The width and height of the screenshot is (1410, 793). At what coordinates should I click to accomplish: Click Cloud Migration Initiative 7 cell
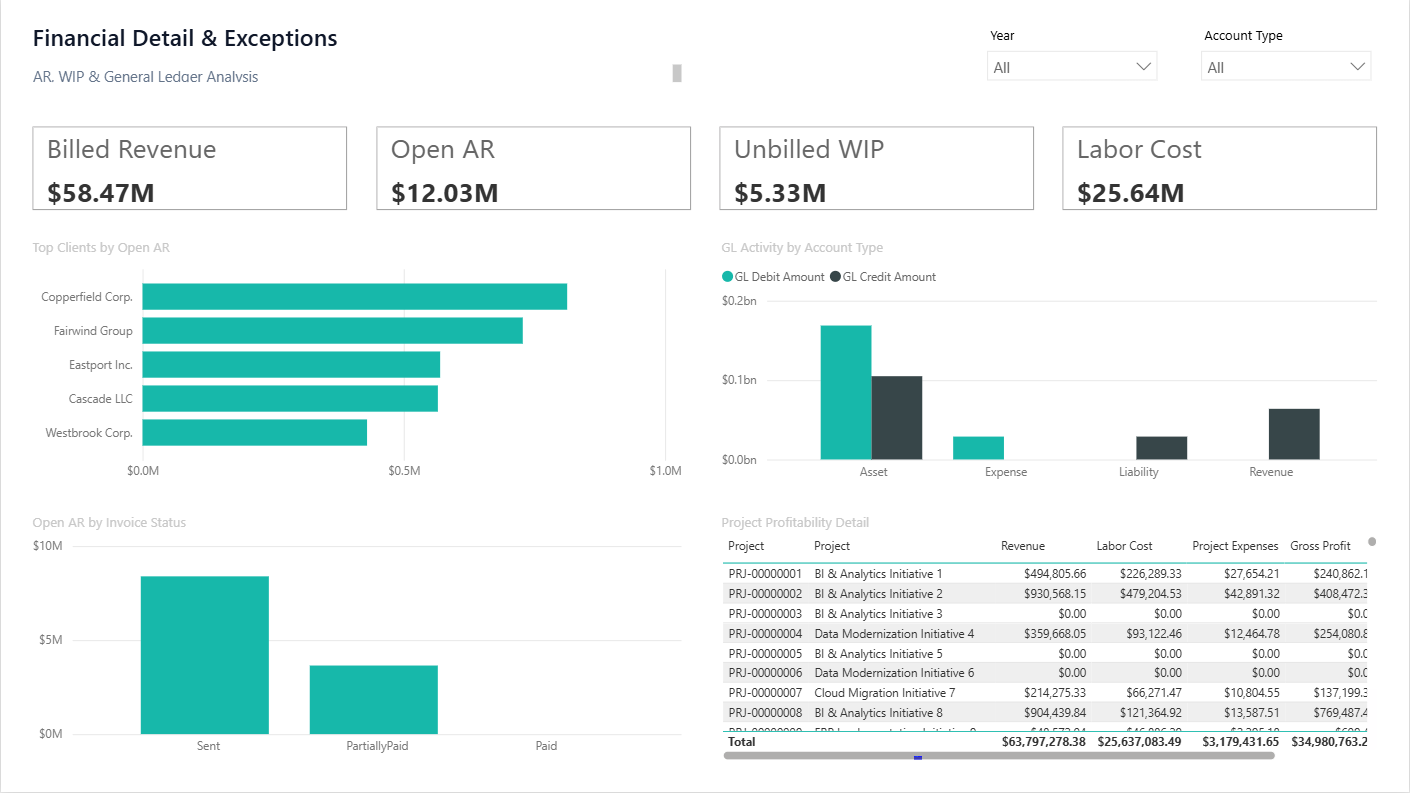point(885,693)
